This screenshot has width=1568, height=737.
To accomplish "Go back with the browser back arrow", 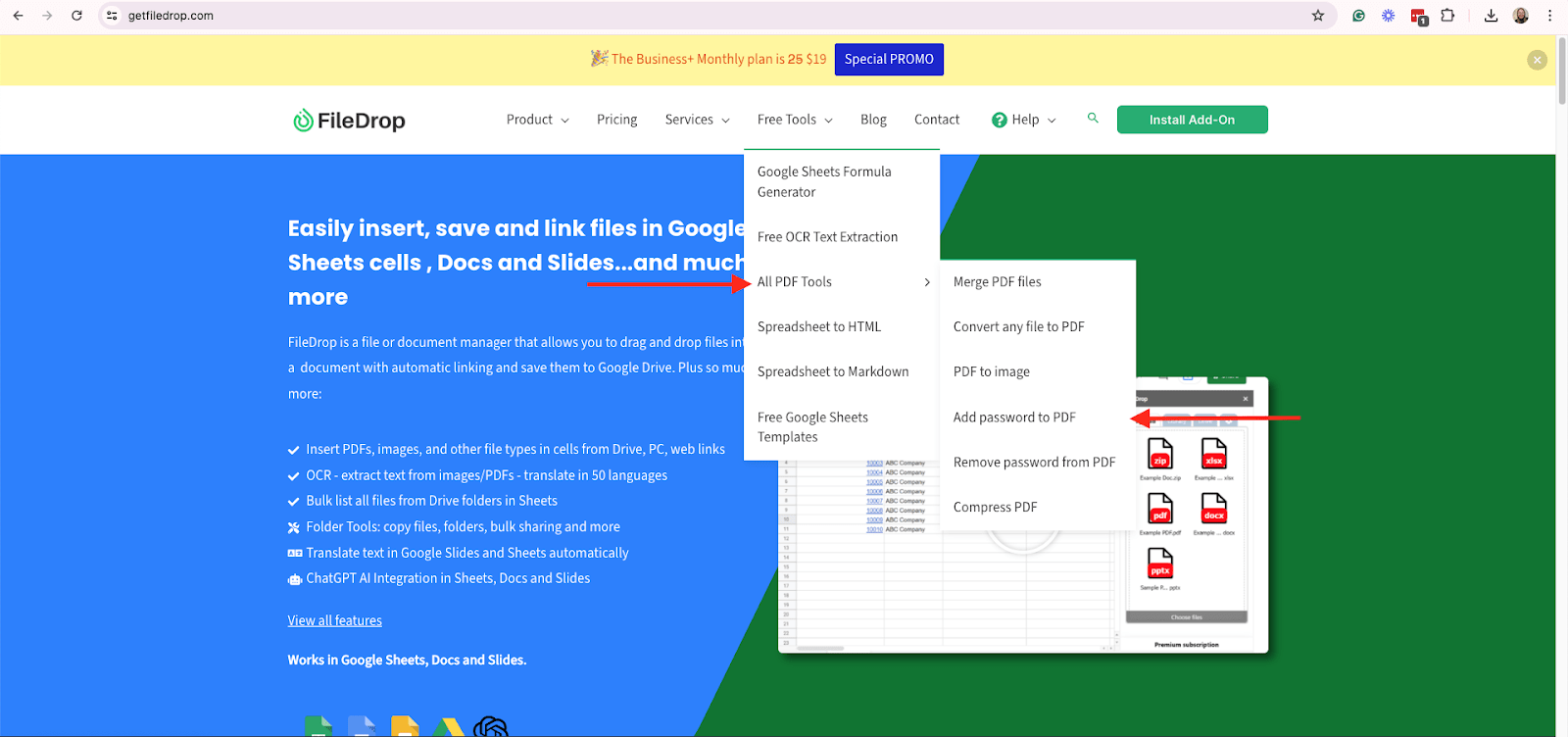I will (x=18, y=16).
